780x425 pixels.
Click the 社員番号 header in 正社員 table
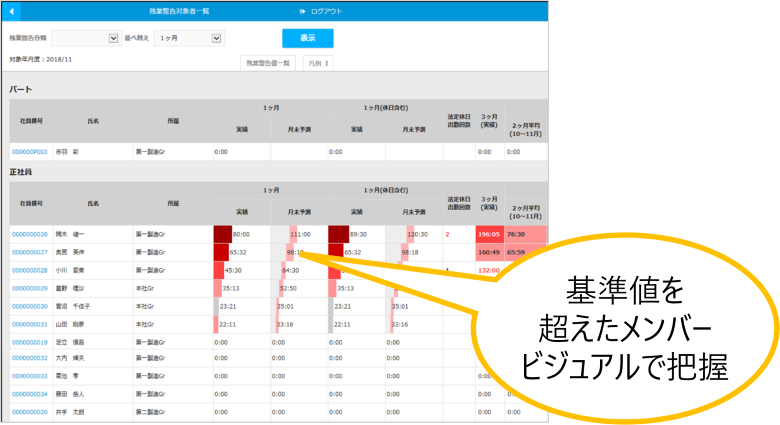click(x=31, y=204)
